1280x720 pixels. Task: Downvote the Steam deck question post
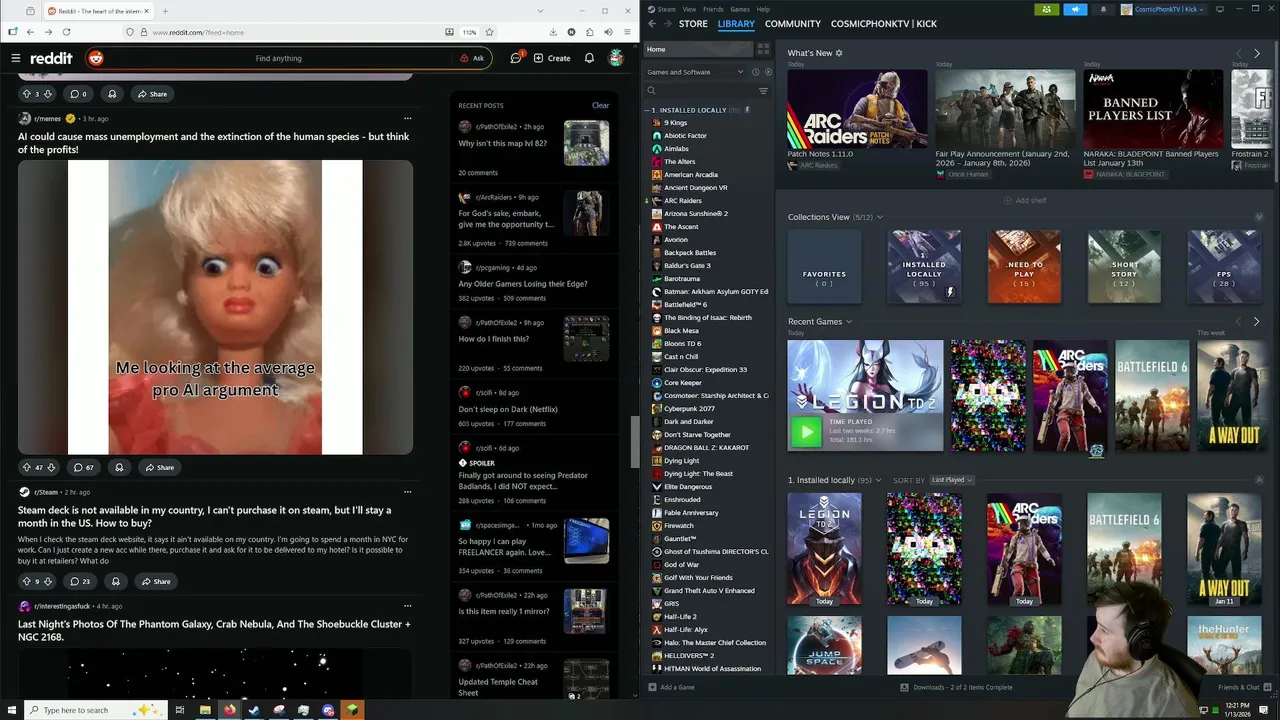point(48,581)
